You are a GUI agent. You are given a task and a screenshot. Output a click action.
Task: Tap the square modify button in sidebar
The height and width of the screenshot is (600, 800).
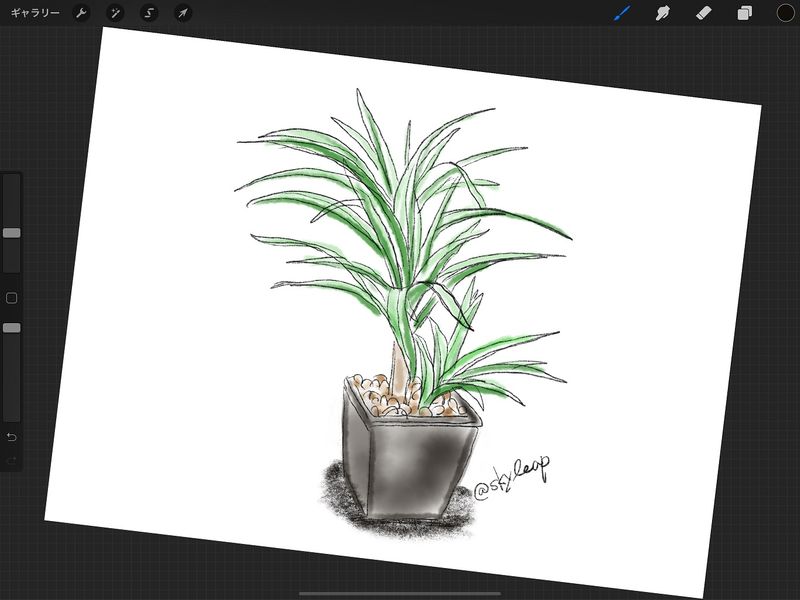point(12,298)
